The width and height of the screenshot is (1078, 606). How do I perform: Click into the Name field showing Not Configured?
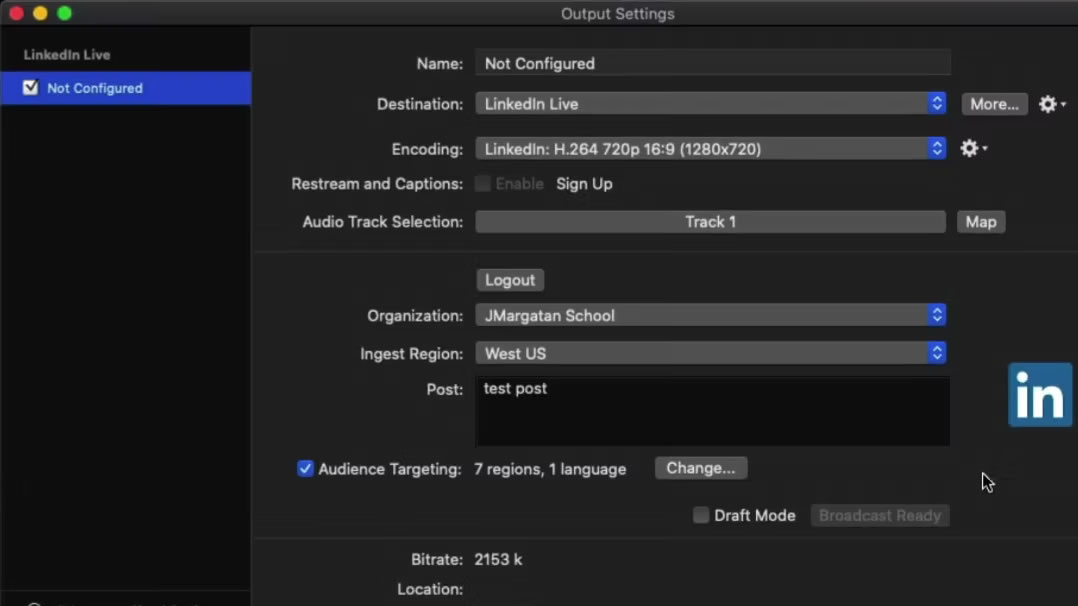coord(713,63)
